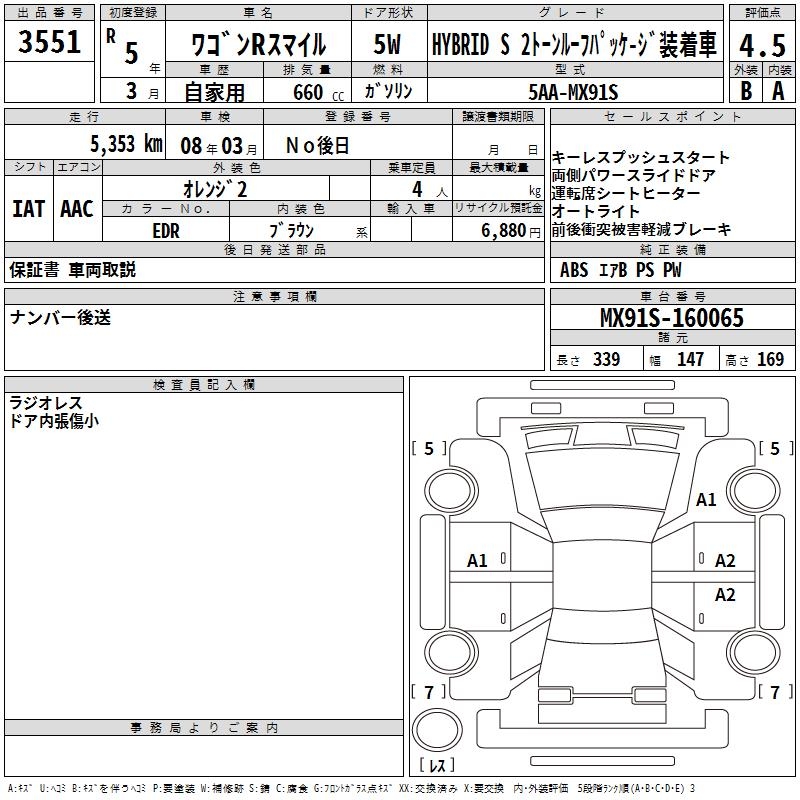
Task: Click the fuel type ガソリン
Action: tap(388, 91)
